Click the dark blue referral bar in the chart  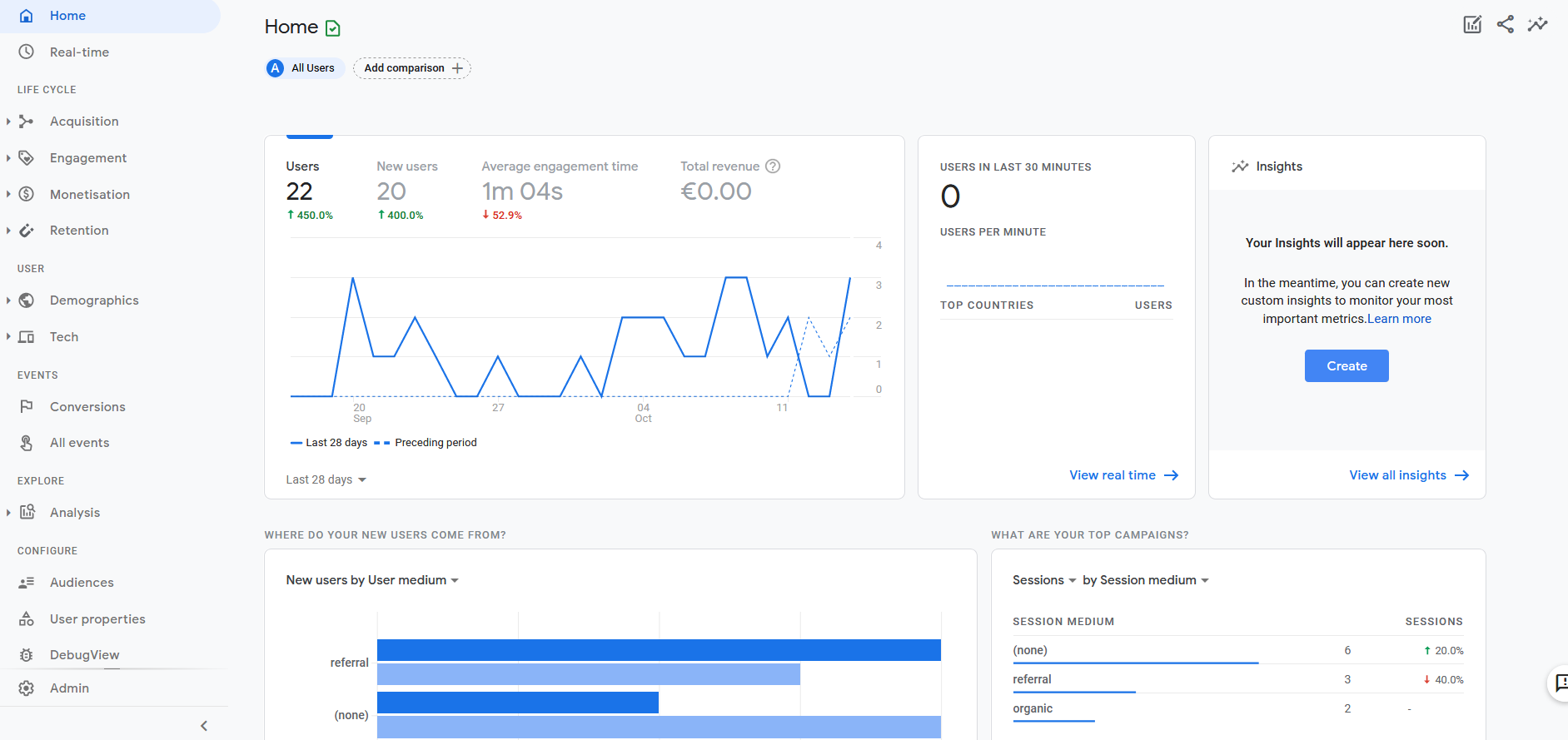click(x=658, y=650)
